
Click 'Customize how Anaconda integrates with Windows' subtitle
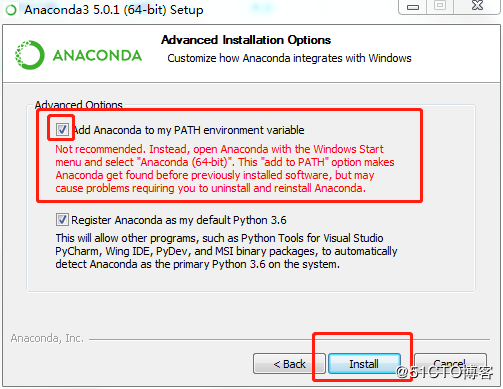(x=289, y=58)
